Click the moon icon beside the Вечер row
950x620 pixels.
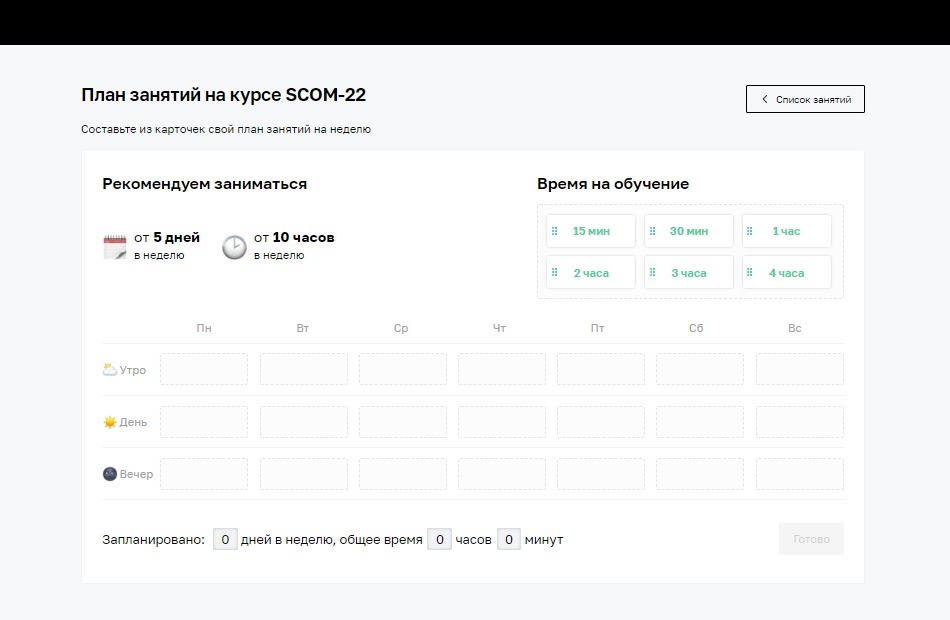click(109, 473)
